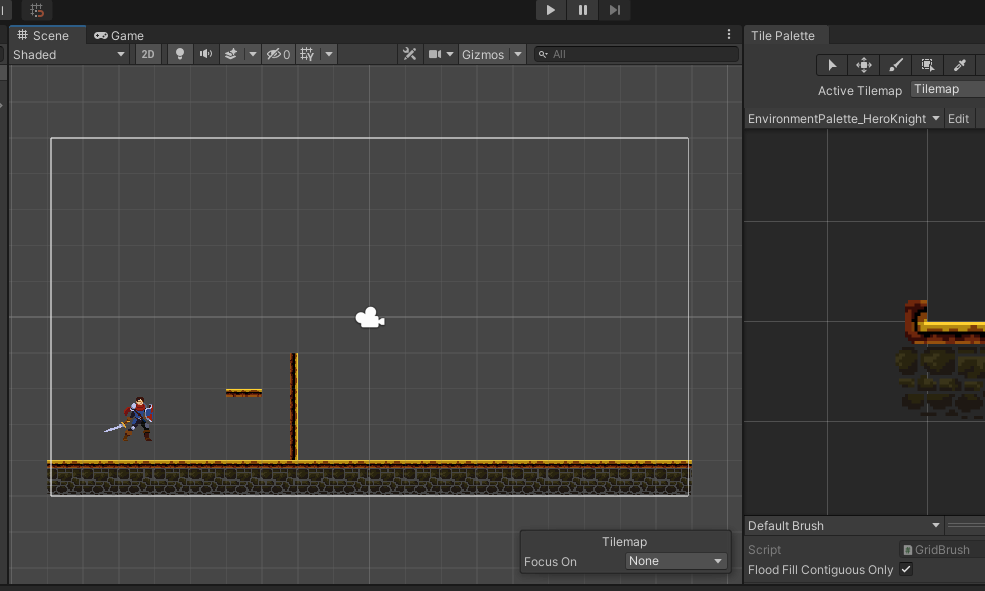This screenshot has height=591, width=985.
Task: Select the Tile Palette box fill tool
Action: pyautogui.click(x=927, y=65)
